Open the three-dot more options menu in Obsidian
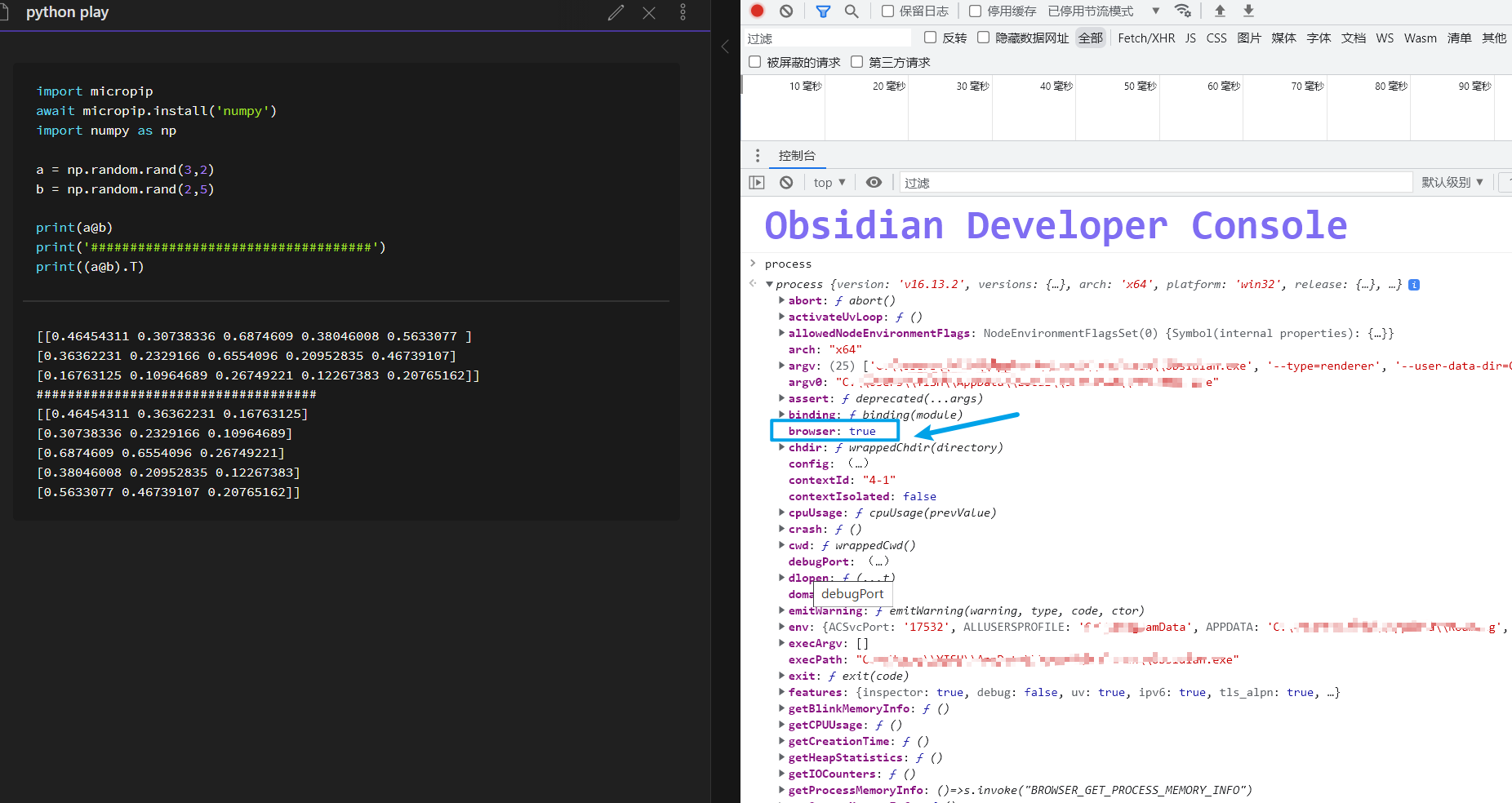 click(683, 12)
